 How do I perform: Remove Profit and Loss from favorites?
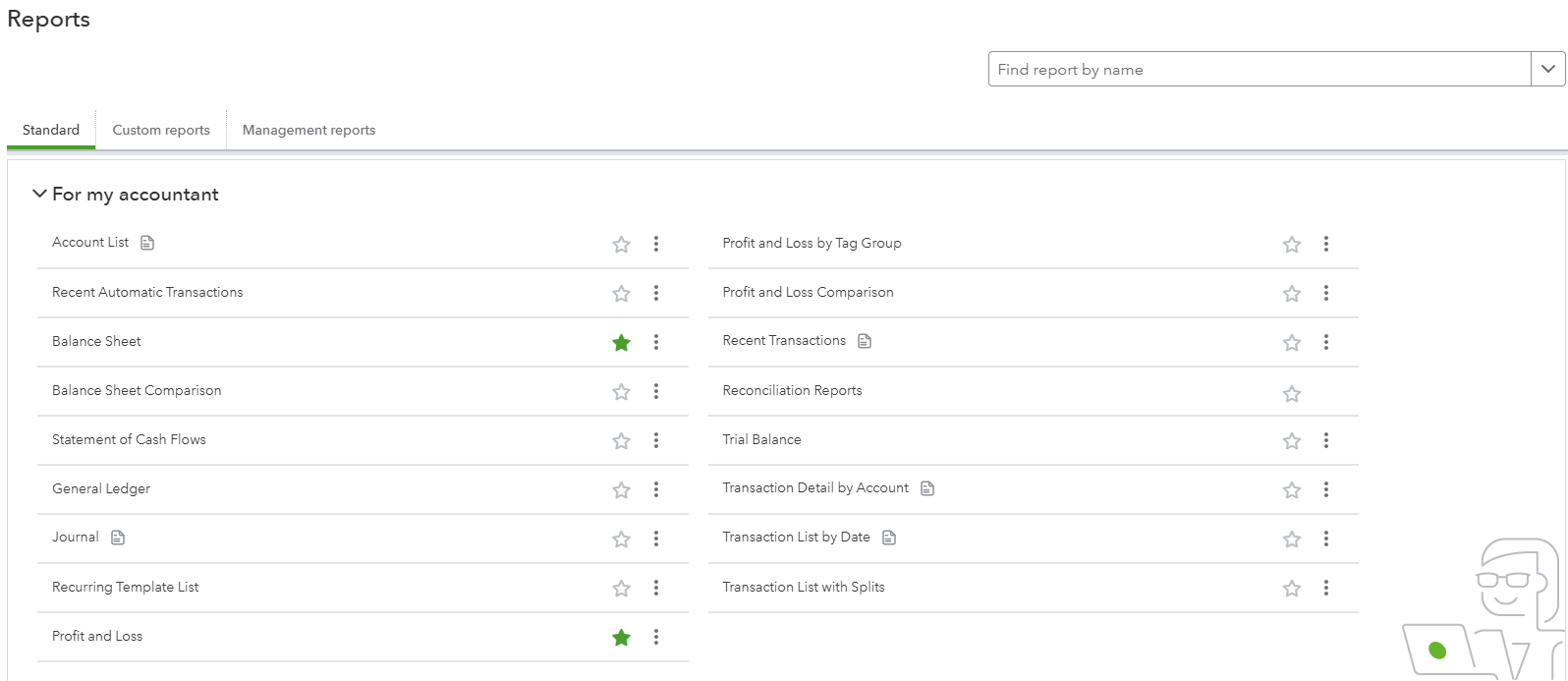[x=621, y=638]
